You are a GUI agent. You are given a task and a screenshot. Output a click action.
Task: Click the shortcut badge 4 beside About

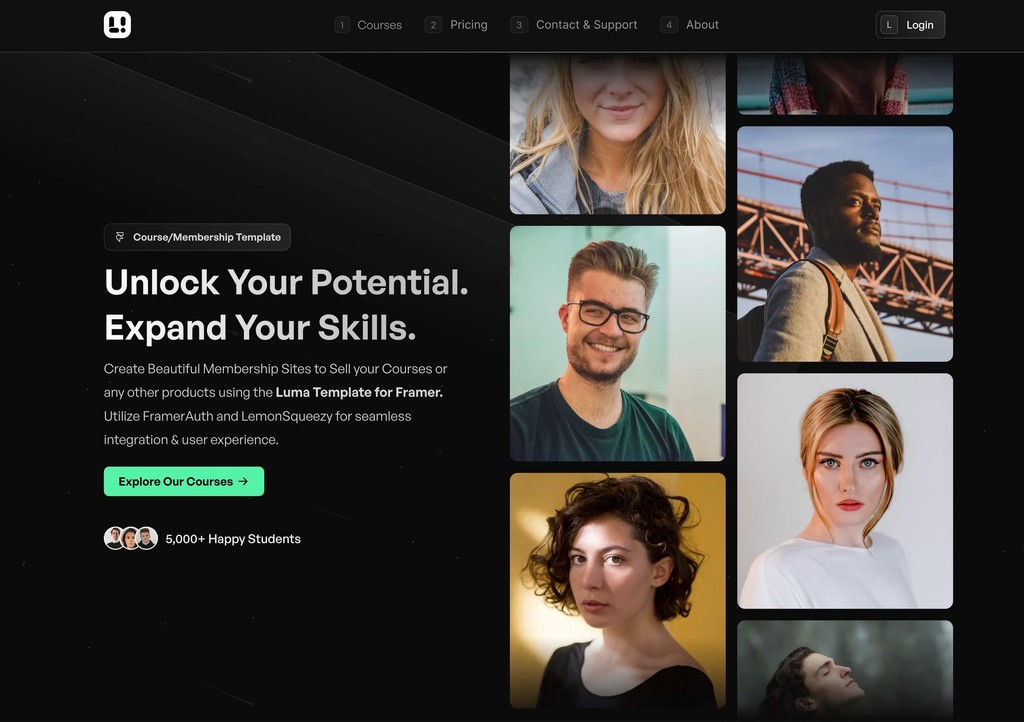669,25
